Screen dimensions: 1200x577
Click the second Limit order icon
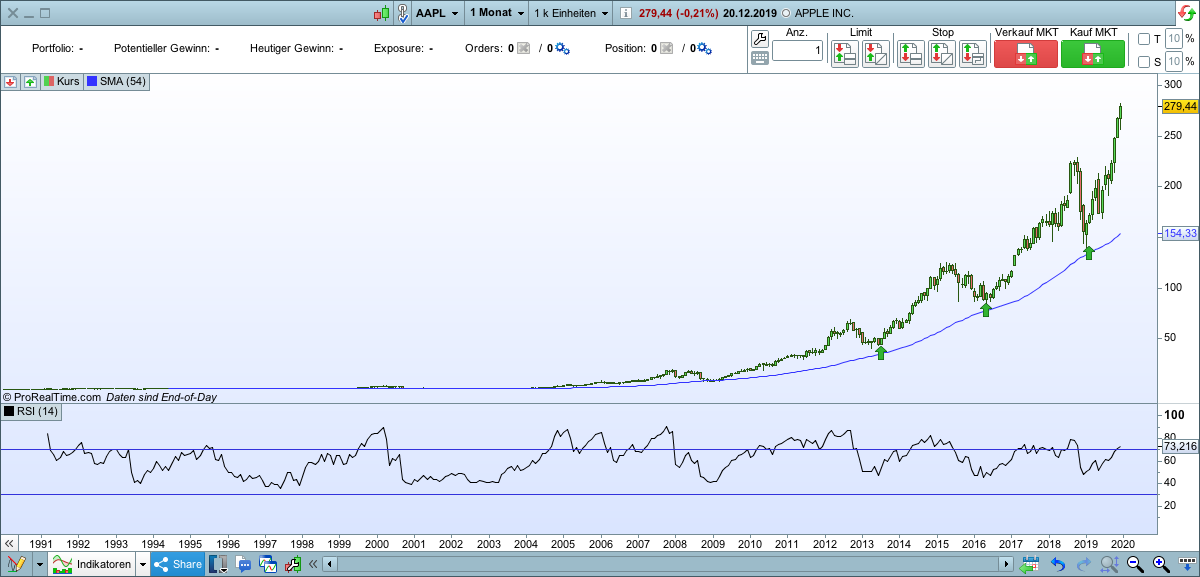pyautogui.click(x=876, y=53)
